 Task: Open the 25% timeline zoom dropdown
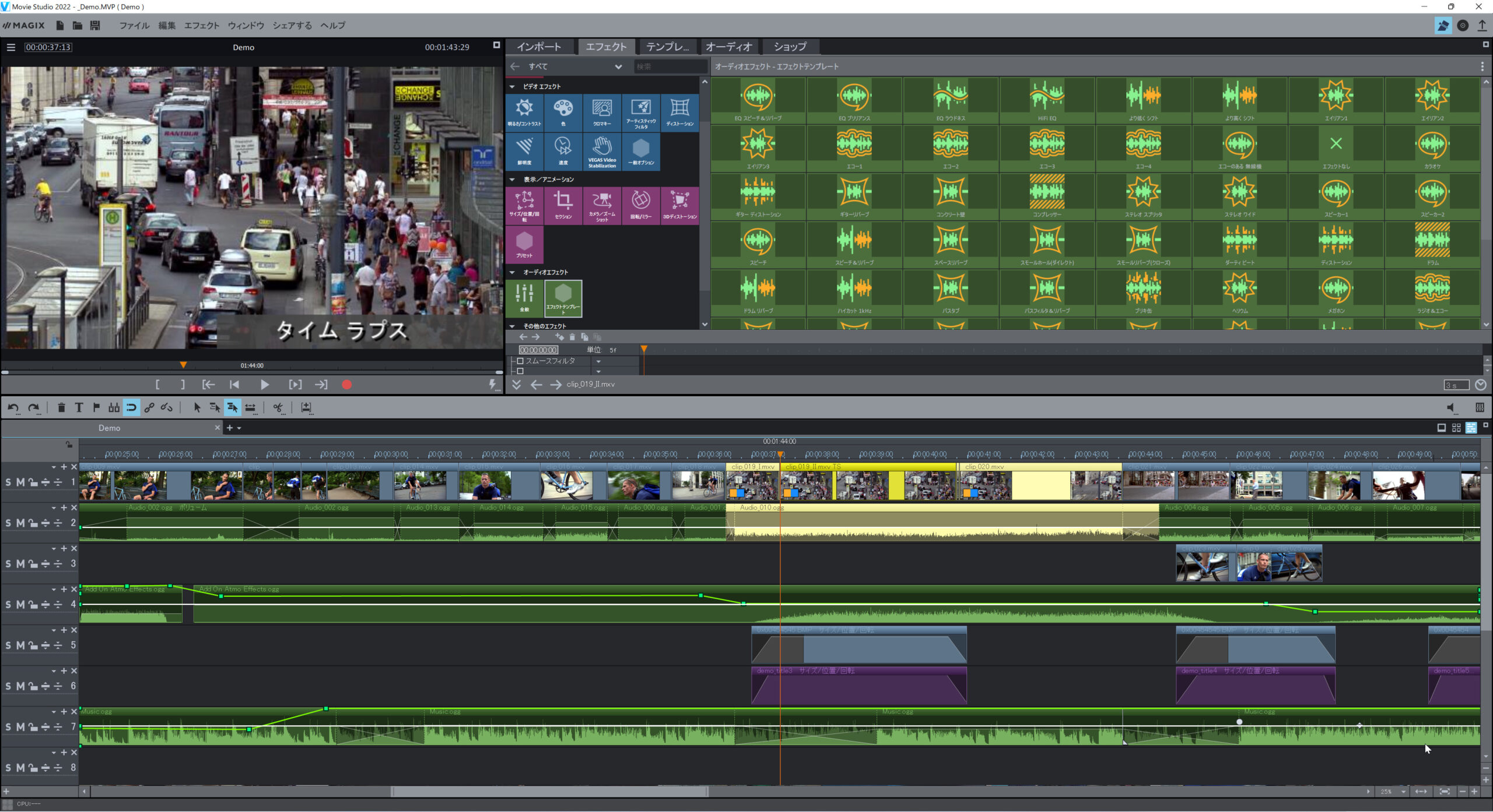[x=1403, y=792]
